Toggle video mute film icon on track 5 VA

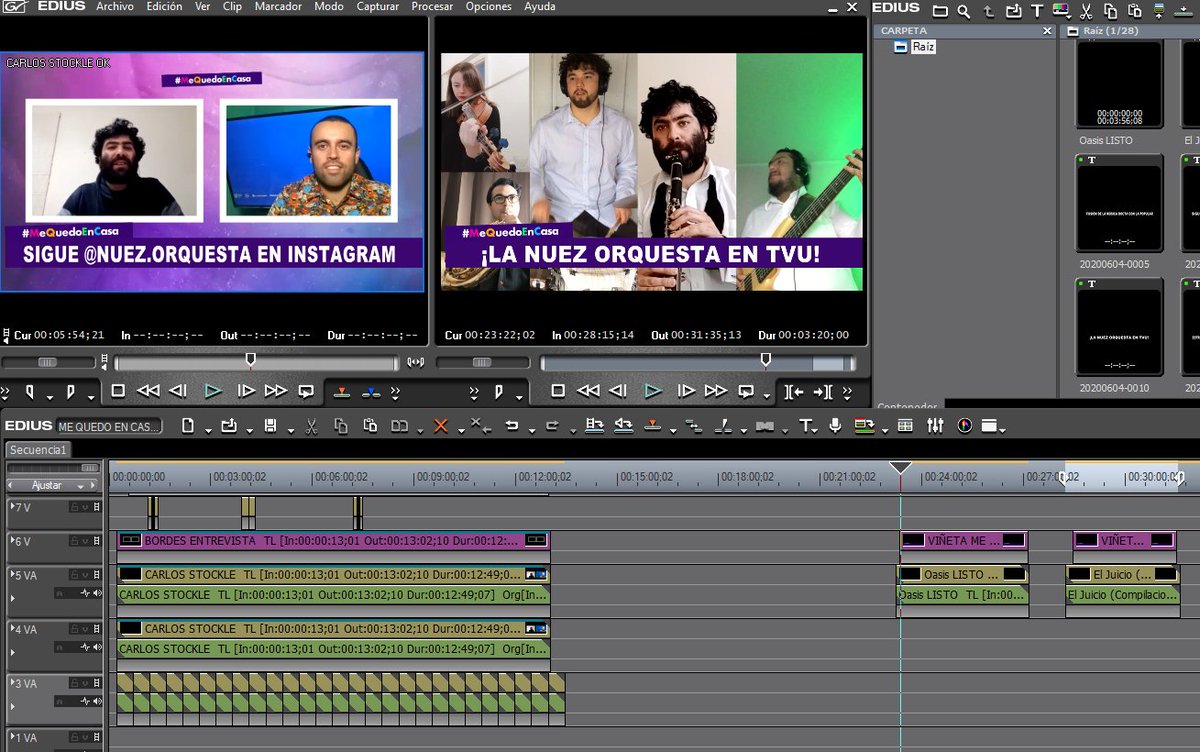[97, 576]
